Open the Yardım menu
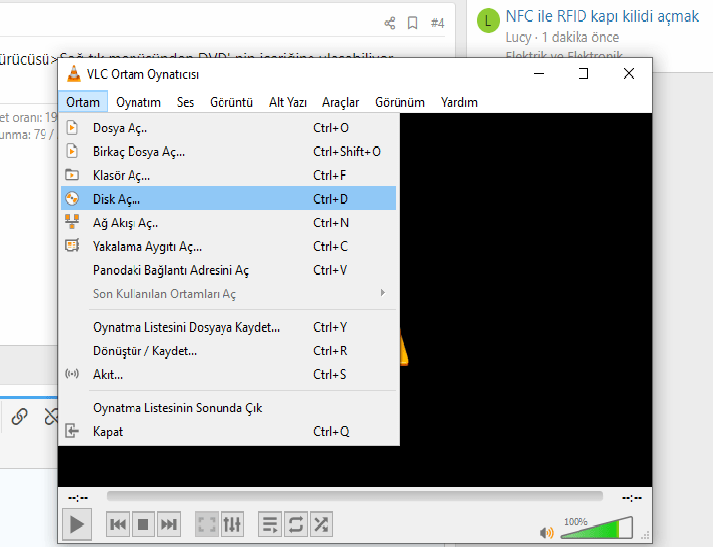The width and height of the screenshot is (713, 547). (x=459, y=102)
